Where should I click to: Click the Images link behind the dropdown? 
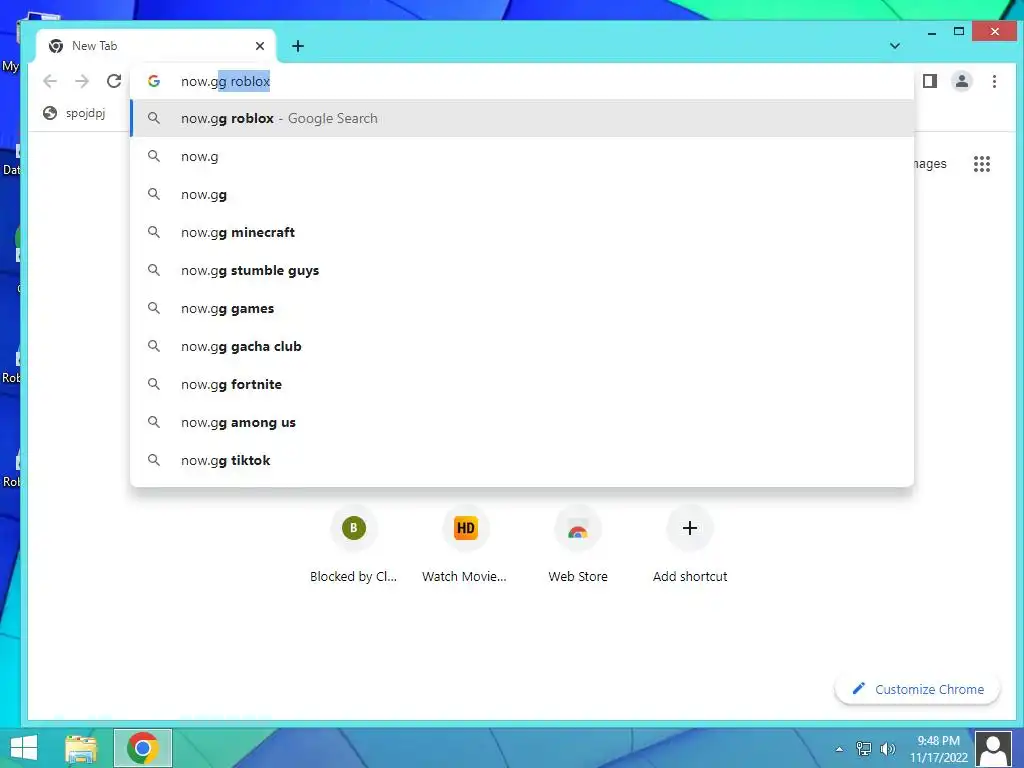(x=930, y=164)
